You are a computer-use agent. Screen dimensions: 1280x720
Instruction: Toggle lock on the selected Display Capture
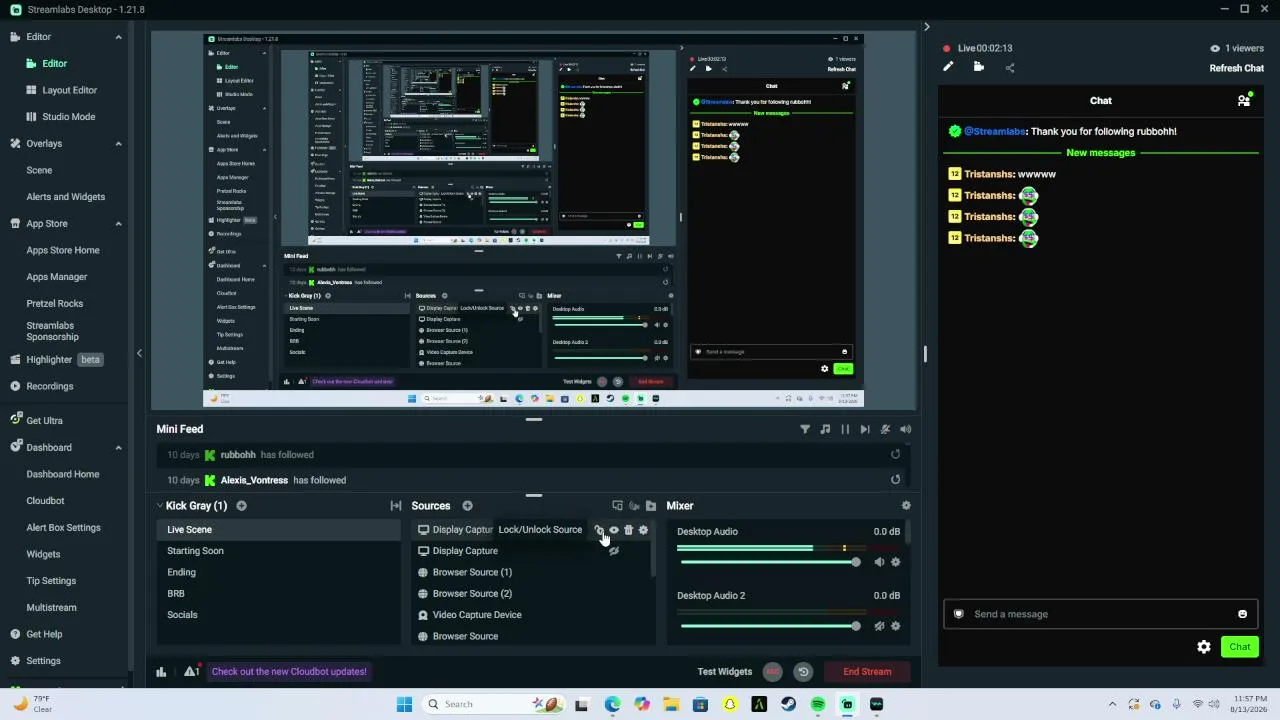click(x=599, y=530)
